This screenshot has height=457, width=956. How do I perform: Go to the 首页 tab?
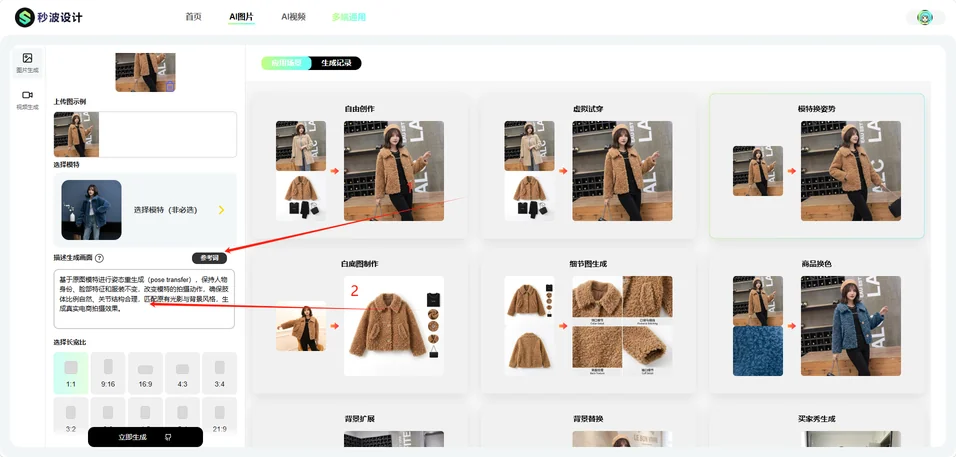193,17
